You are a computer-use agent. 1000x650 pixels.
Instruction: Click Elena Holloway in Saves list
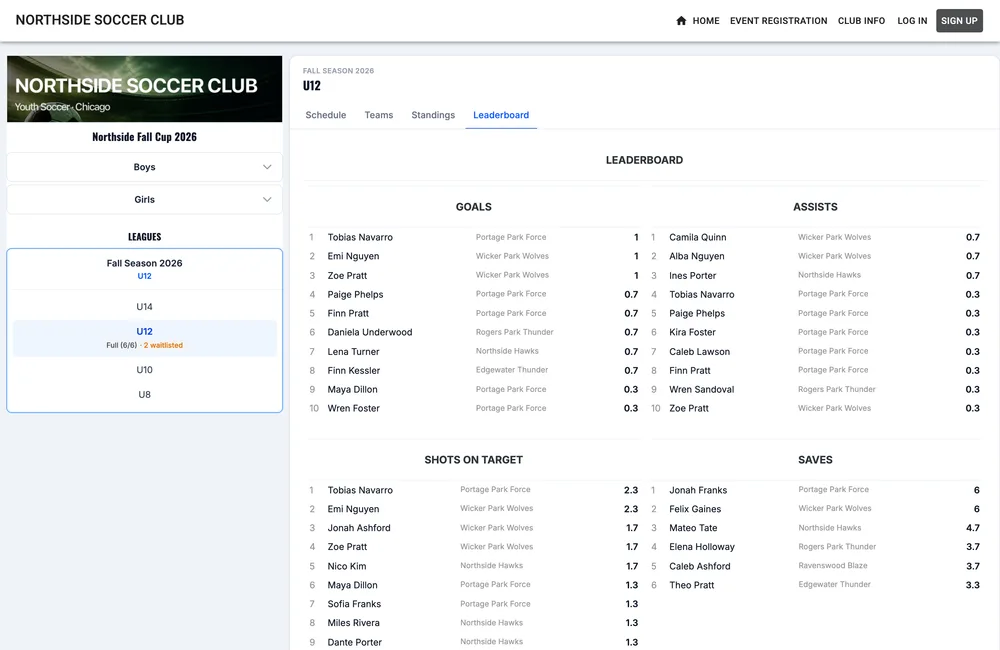(702, 547)
